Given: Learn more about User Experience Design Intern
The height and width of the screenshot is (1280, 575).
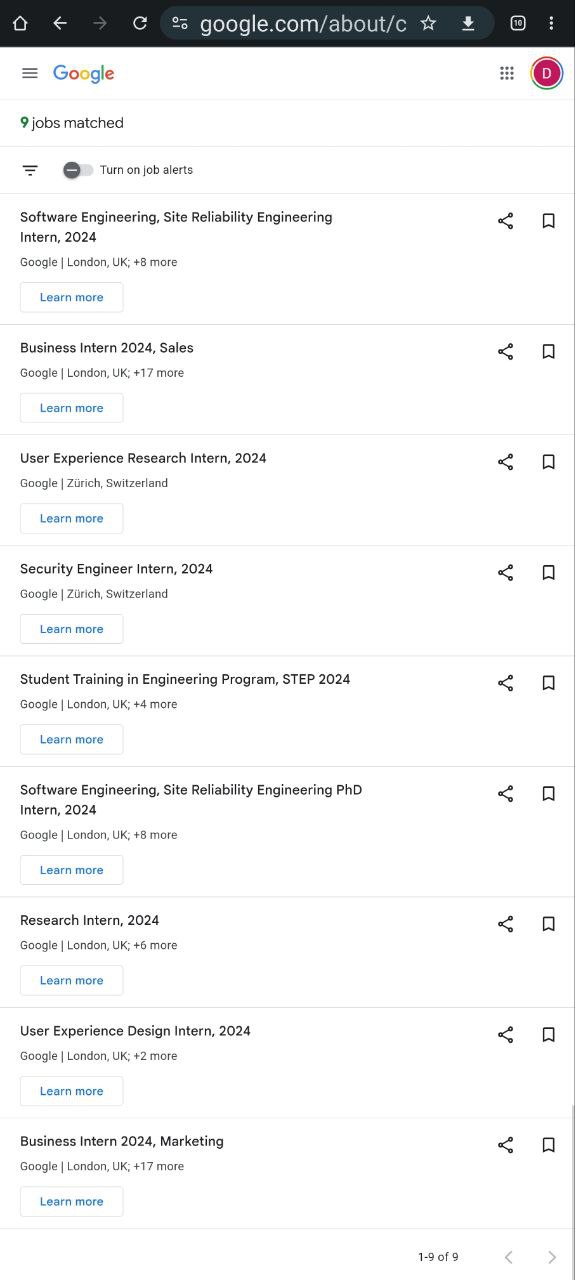Looking at the screenshot, I should [x=72, y=1091].
